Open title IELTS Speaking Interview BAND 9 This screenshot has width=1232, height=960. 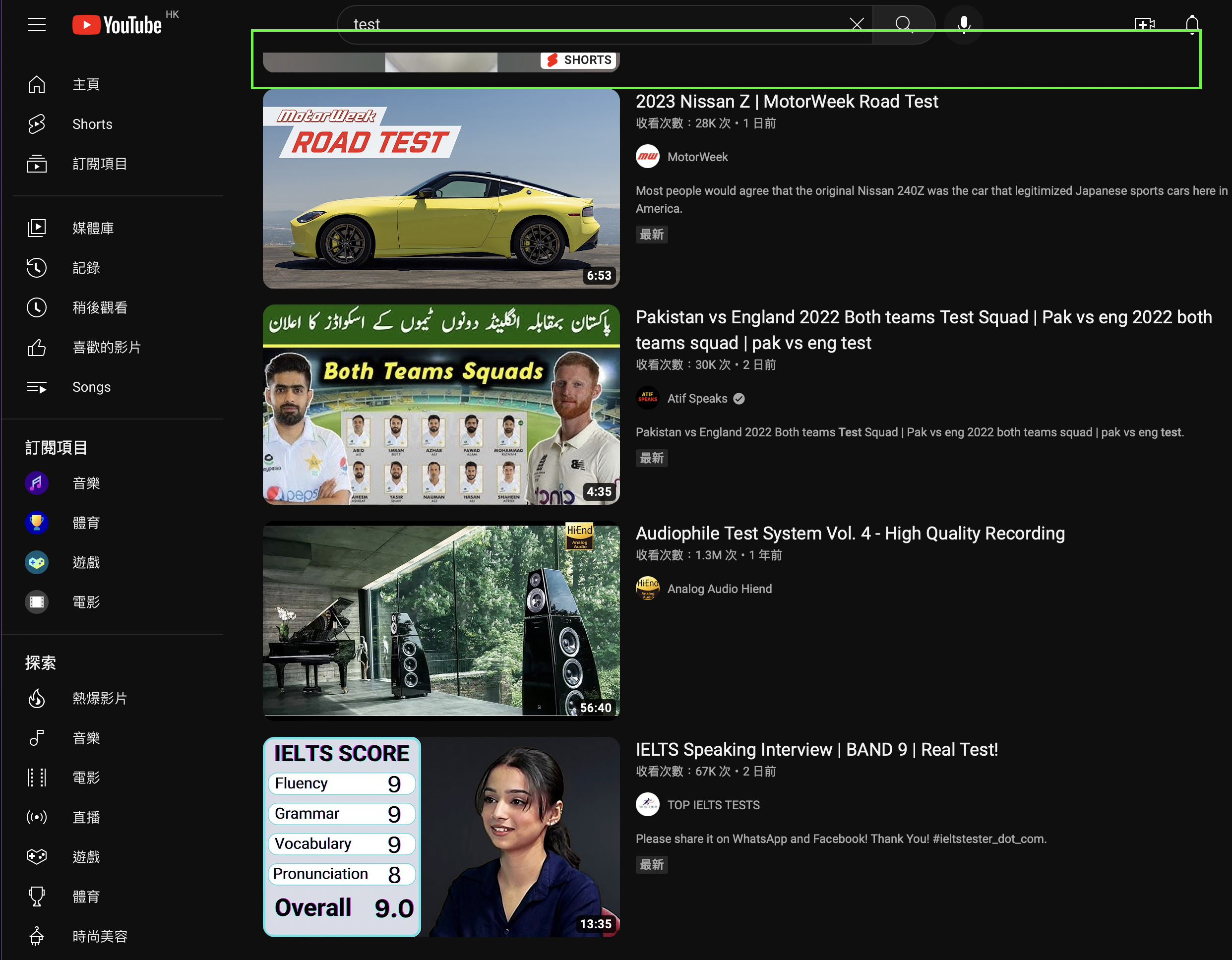point(817,749)
